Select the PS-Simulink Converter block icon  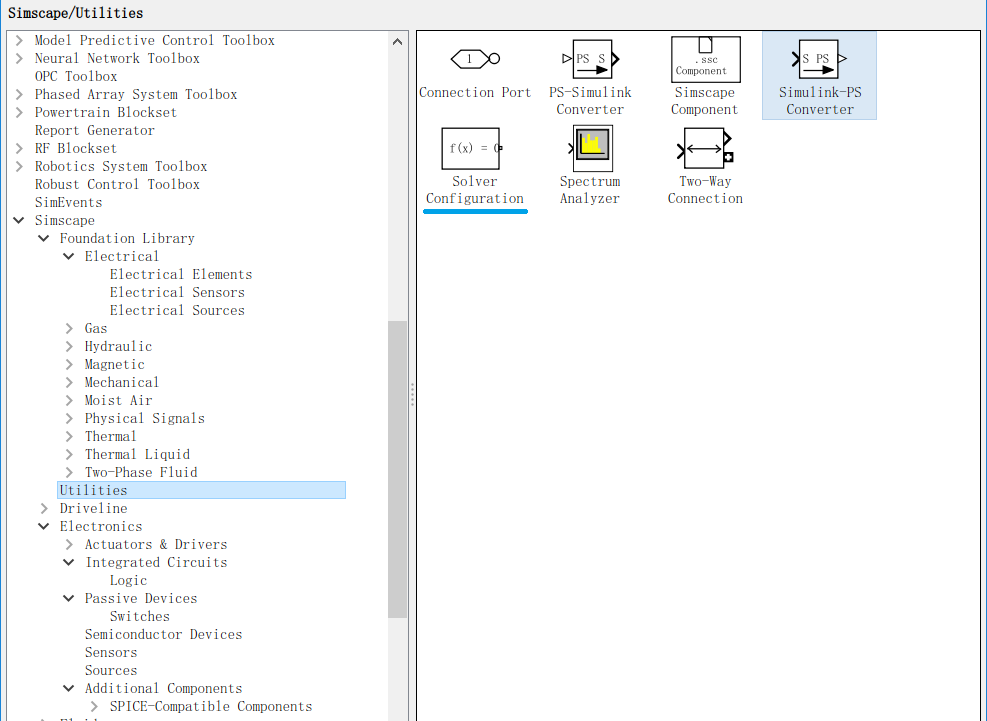point(590,59)
